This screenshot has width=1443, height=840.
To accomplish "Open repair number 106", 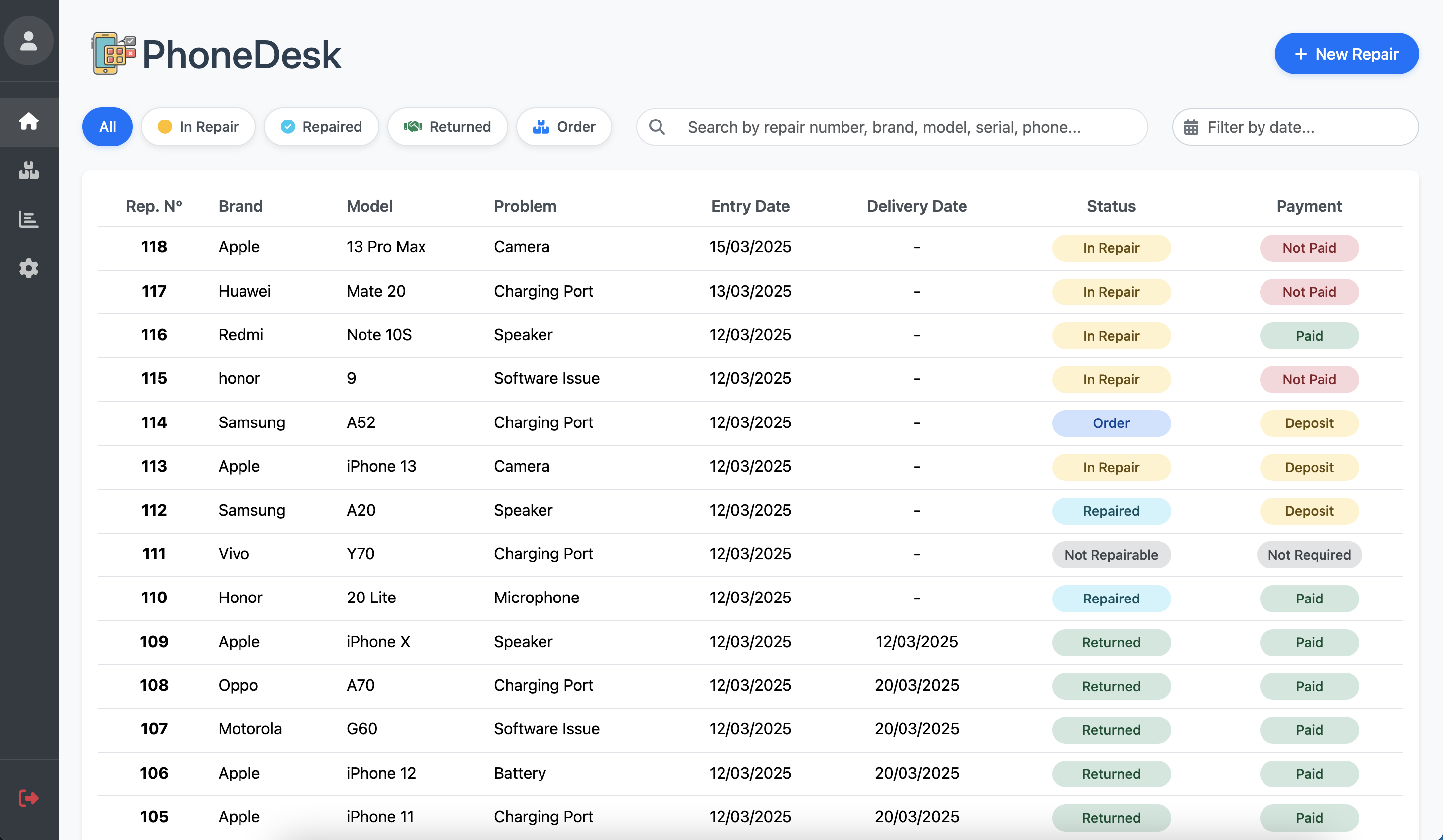I will point(750,773).
